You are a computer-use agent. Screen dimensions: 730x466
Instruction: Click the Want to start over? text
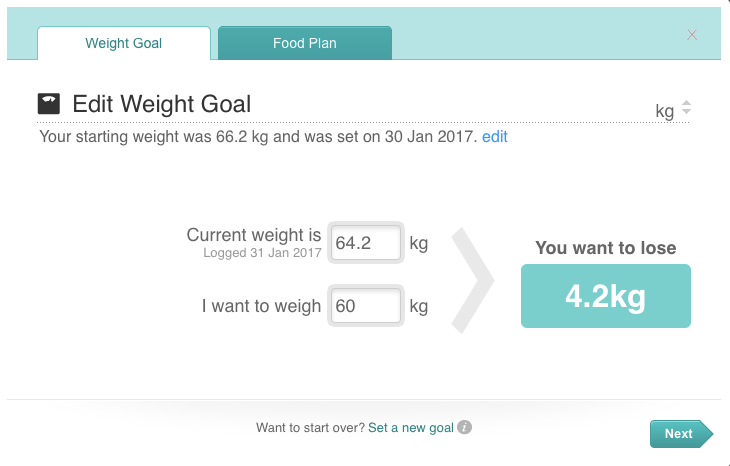pos(310,427)
